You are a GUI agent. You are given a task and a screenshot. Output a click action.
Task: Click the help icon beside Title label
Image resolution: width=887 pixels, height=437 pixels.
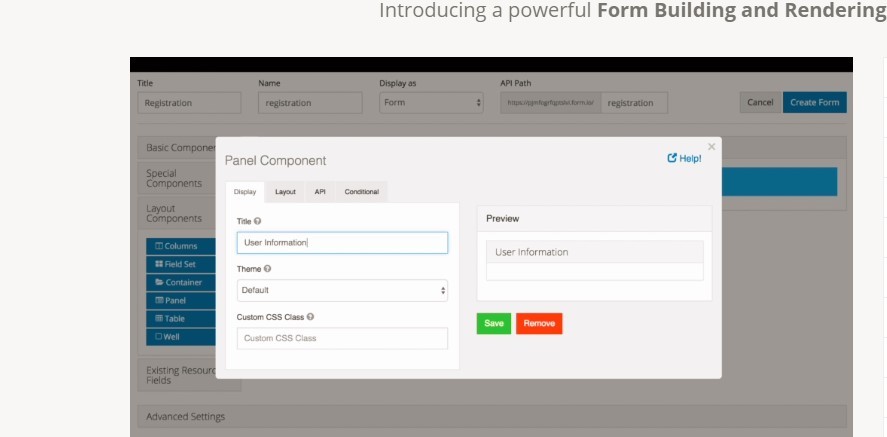click(258, 221)
